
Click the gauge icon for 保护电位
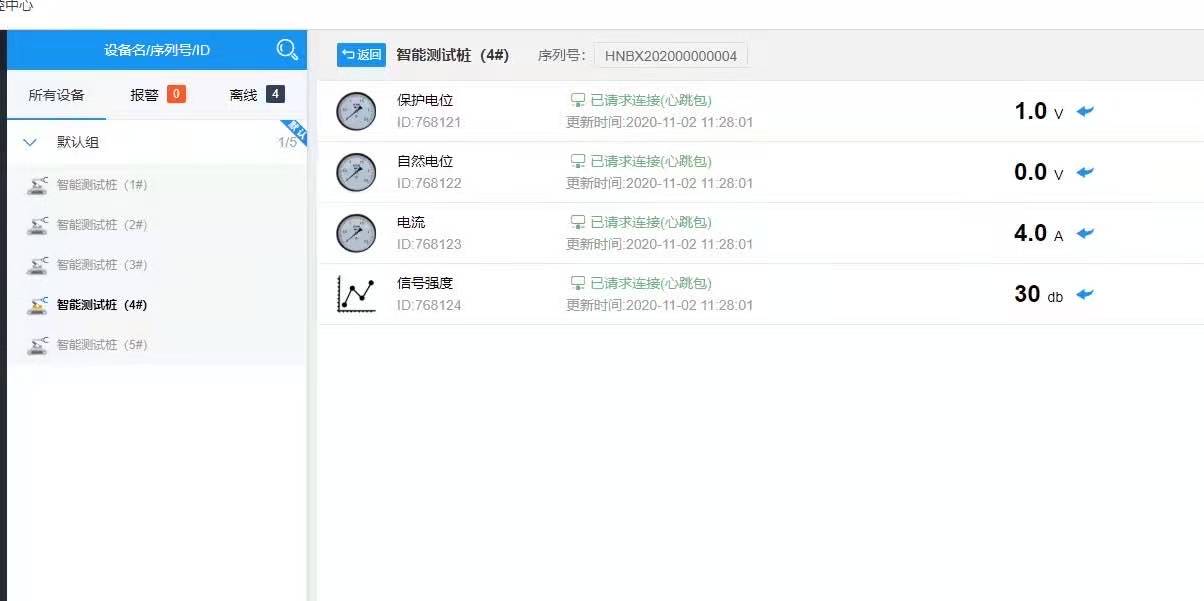point(356,111)
